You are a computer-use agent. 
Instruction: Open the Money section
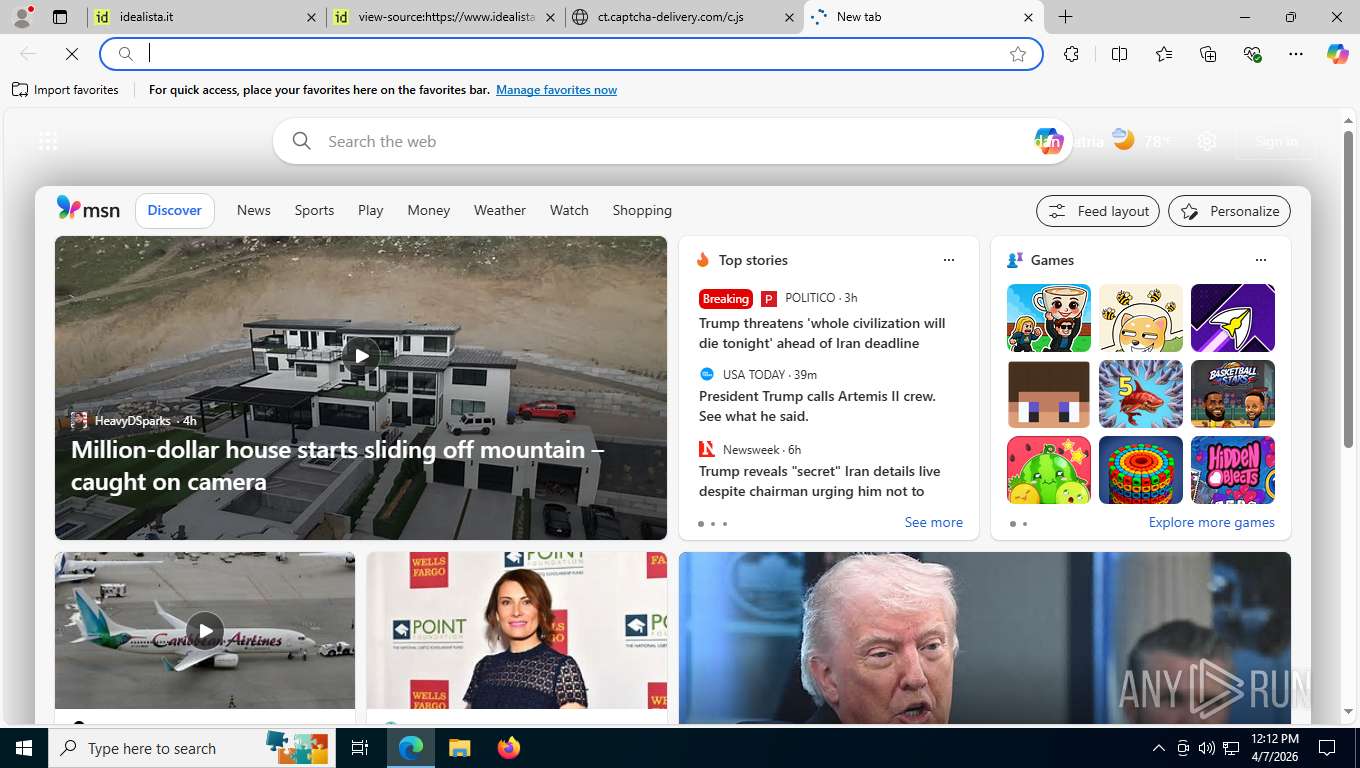[x=429, y=210]
